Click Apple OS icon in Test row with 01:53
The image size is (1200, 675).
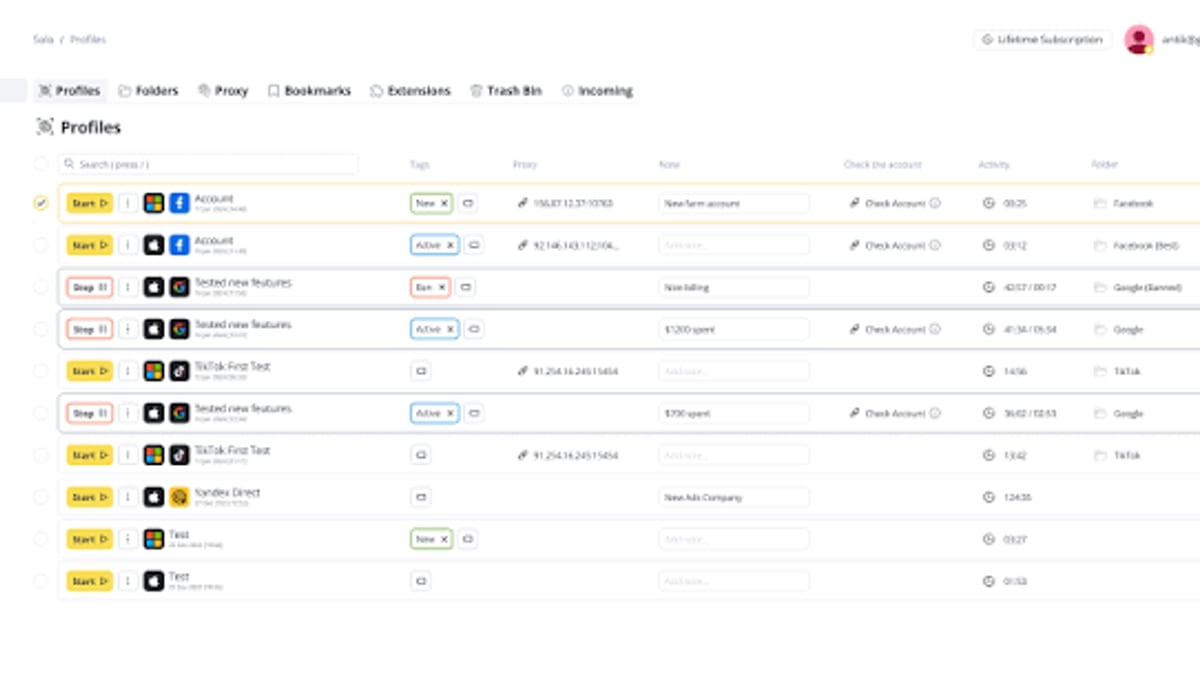[x=153, y=581]
